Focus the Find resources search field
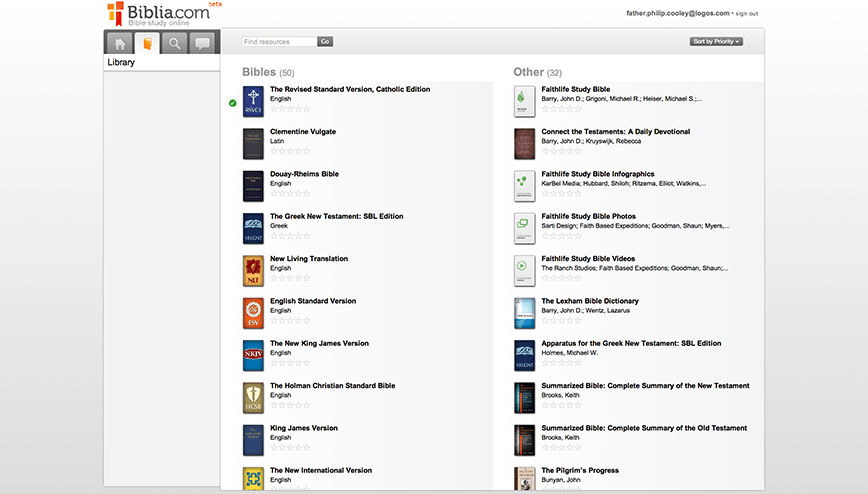This screenshot has width=868, height=494. click(x=279, y=42)
